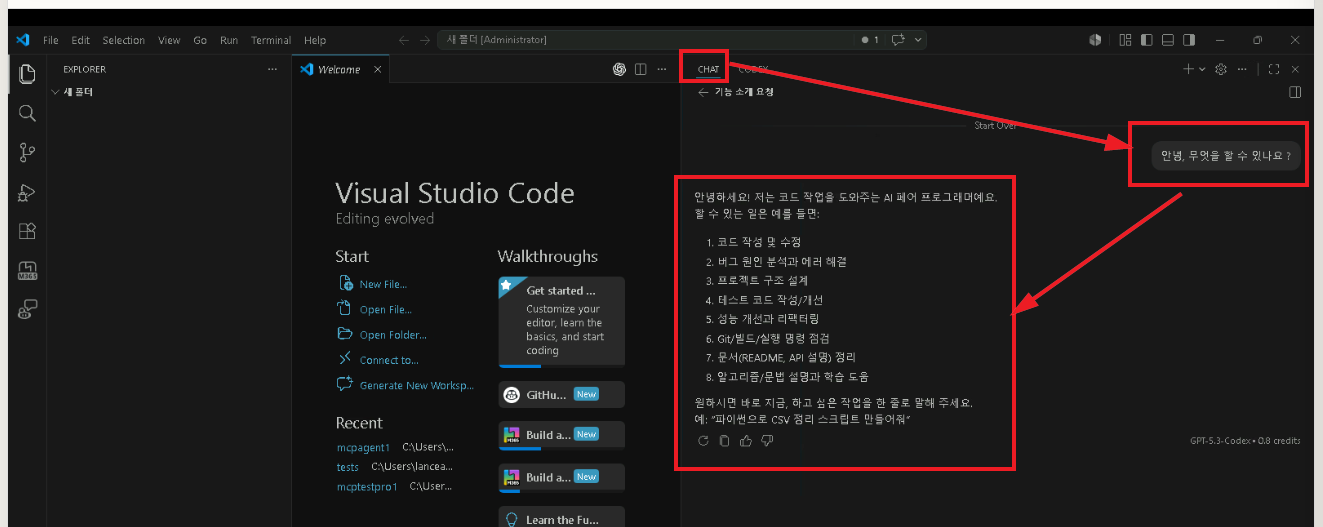Open Run and Debug view
The width and height of the screenshot is (1323, 527).
point(27,192)
